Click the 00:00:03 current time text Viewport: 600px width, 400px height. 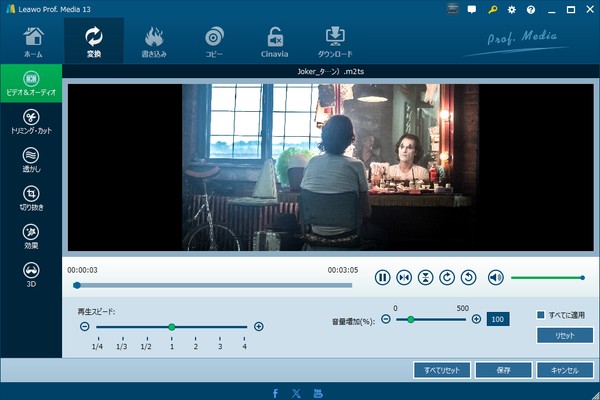click(x=82, y=270)
